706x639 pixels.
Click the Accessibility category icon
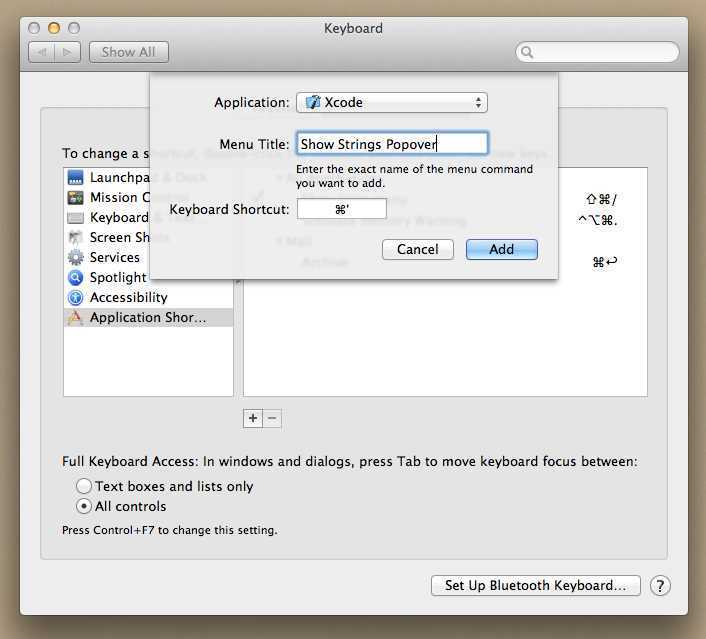(75, 297)
